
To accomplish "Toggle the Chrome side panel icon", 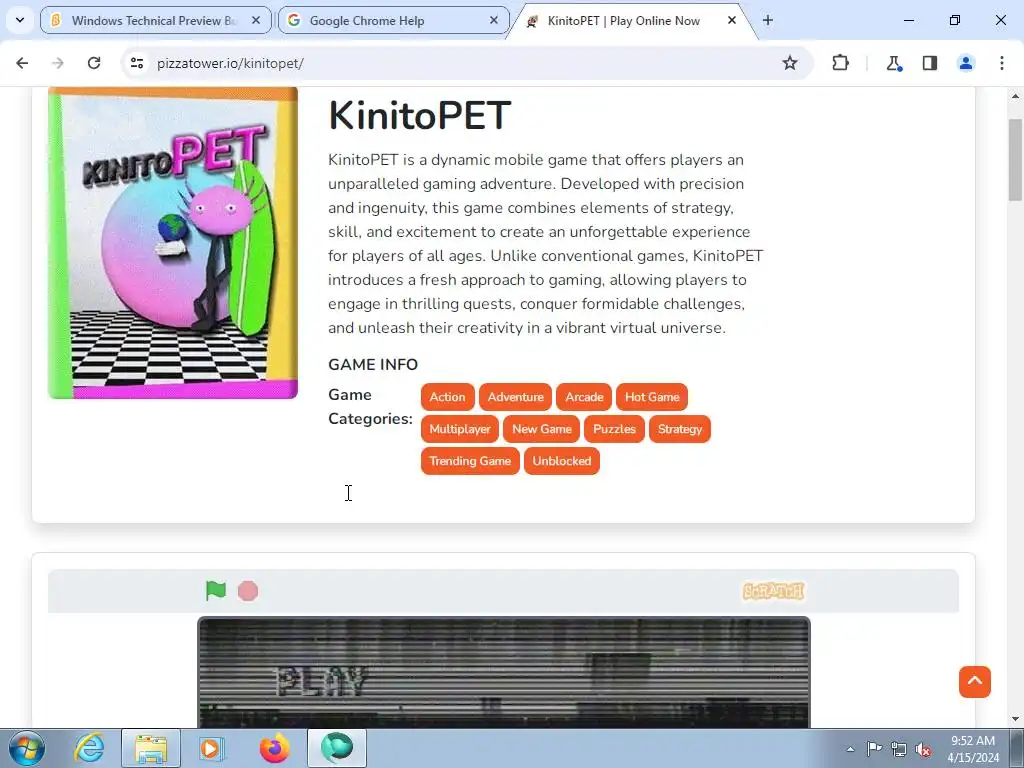I will 929,63.
